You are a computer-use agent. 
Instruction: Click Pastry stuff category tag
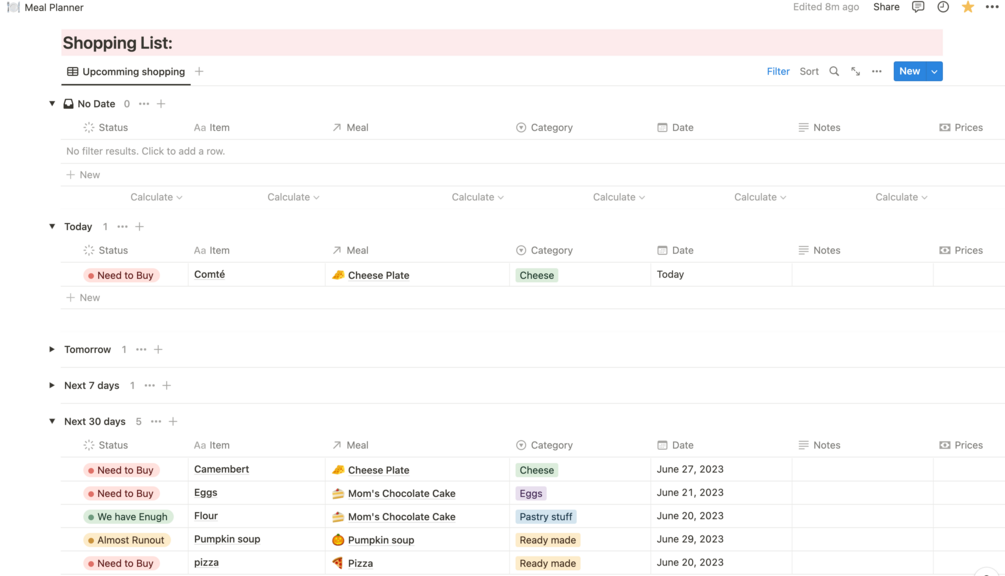pyautogui.click(x=545, y=517)
